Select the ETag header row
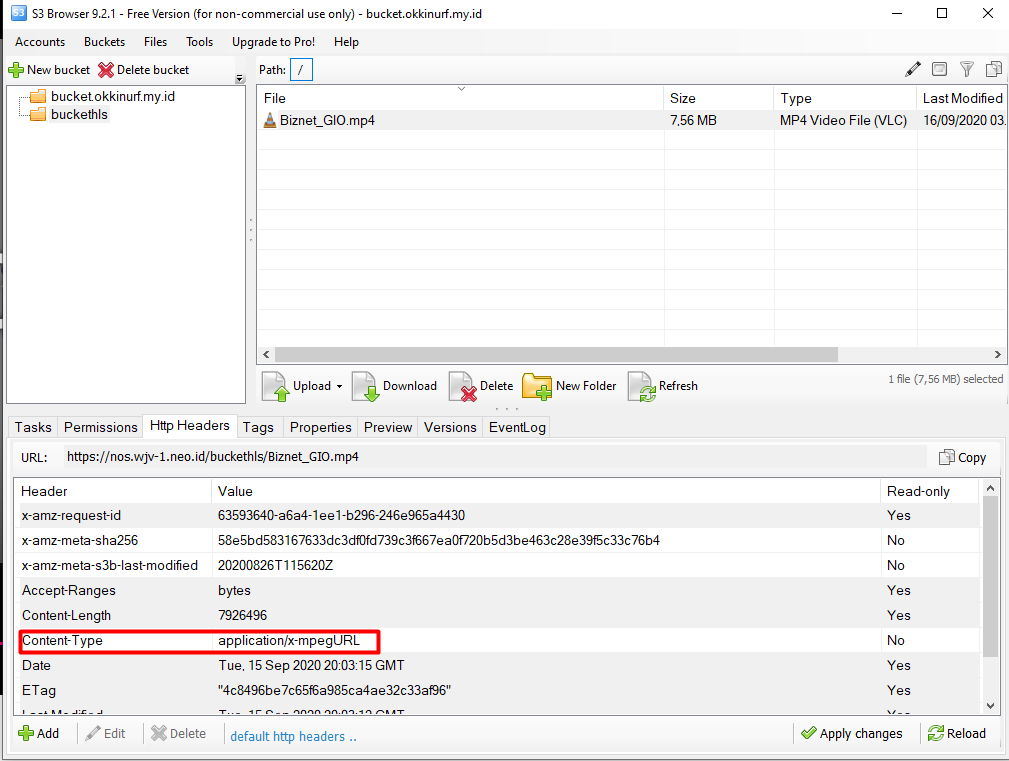The height and width of the screenshot is (761, 1009). click(497, 691)
